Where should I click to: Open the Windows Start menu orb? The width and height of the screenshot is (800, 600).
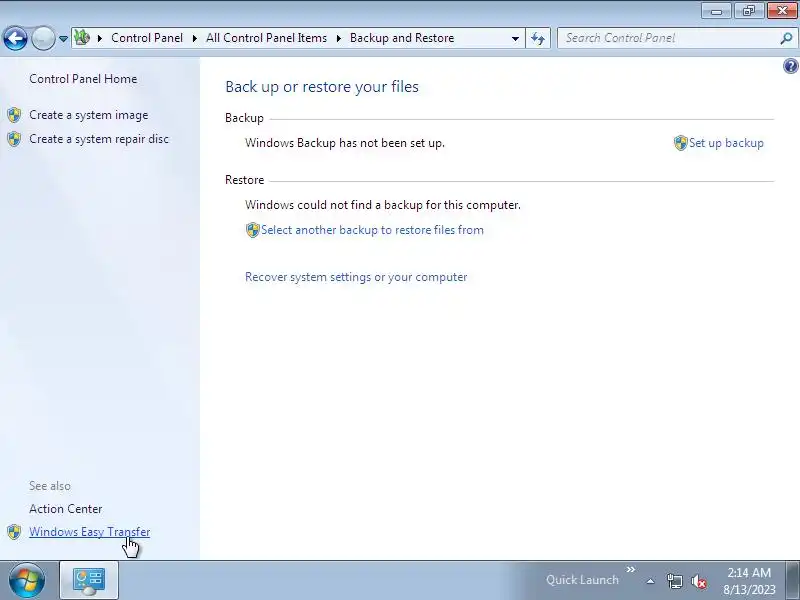pyautogui.click(x=27, y=580)
